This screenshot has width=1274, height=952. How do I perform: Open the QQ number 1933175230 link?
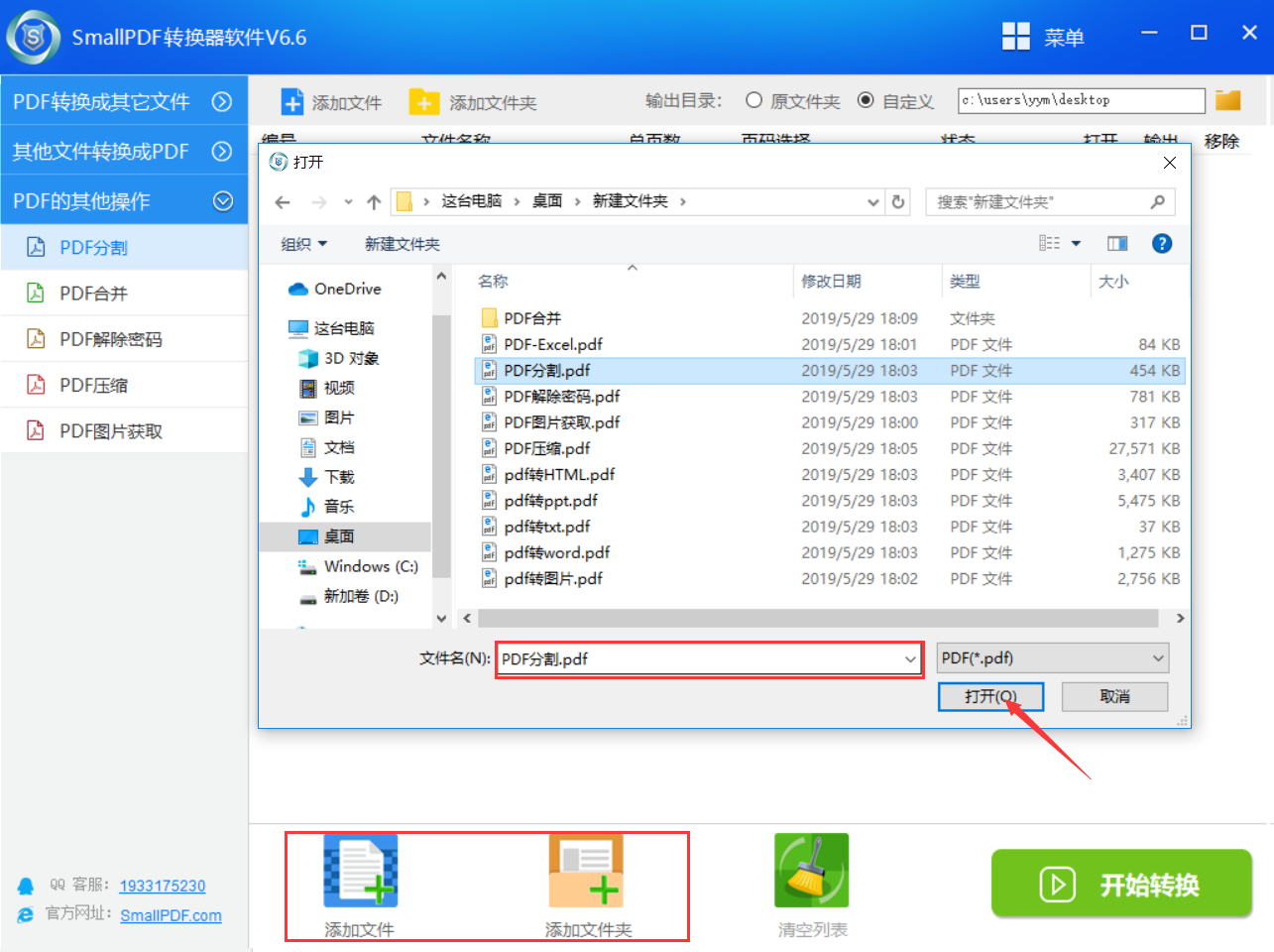[163, 886]
